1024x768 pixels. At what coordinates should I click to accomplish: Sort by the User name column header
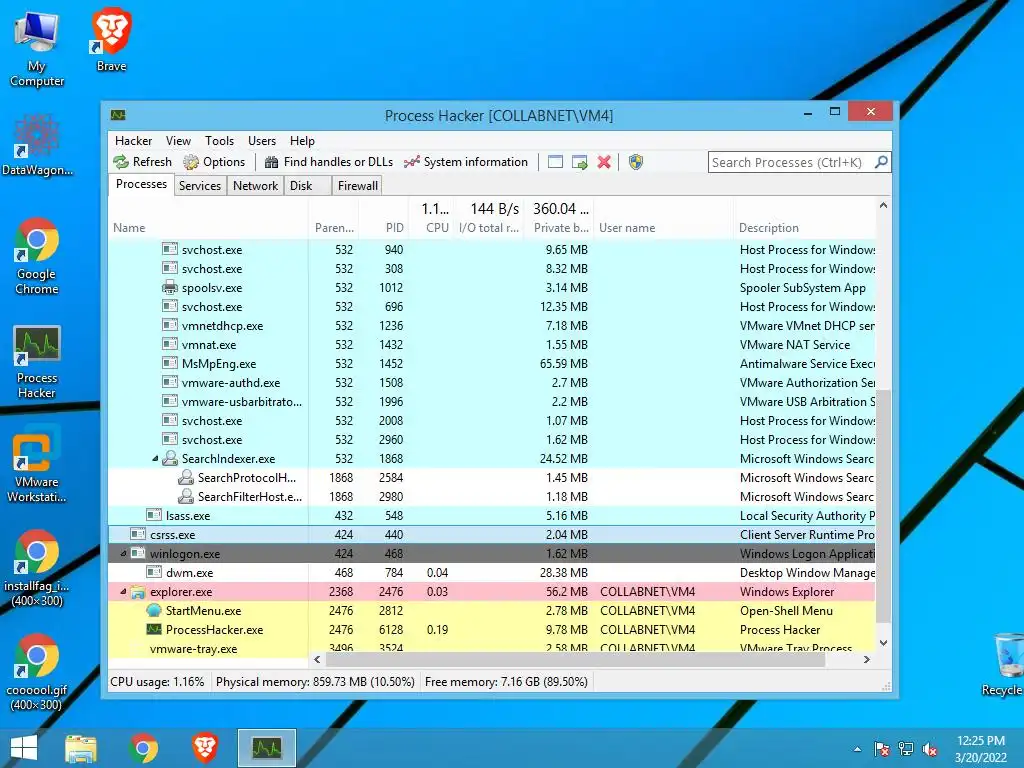664,228
